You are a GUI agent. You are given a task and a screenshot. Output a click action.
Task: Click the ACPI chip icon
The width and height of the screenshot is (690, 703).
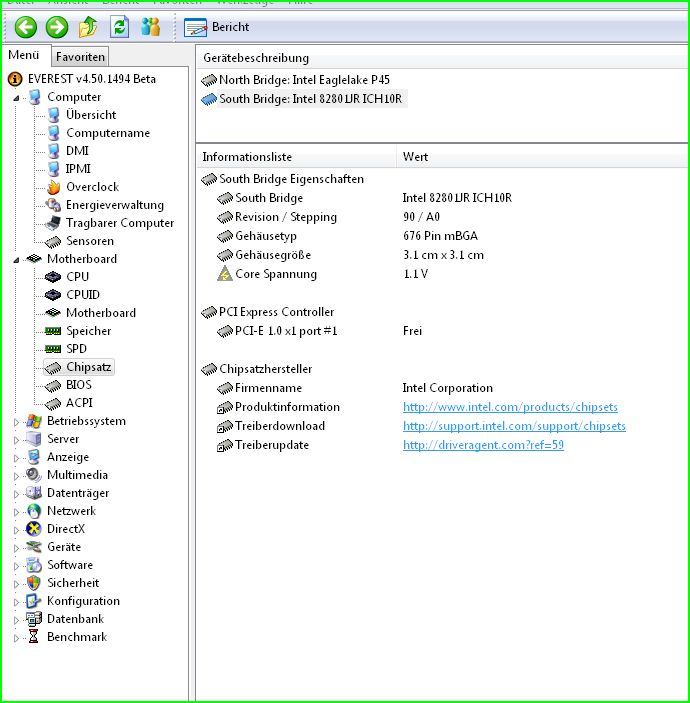tap(53, 403)
